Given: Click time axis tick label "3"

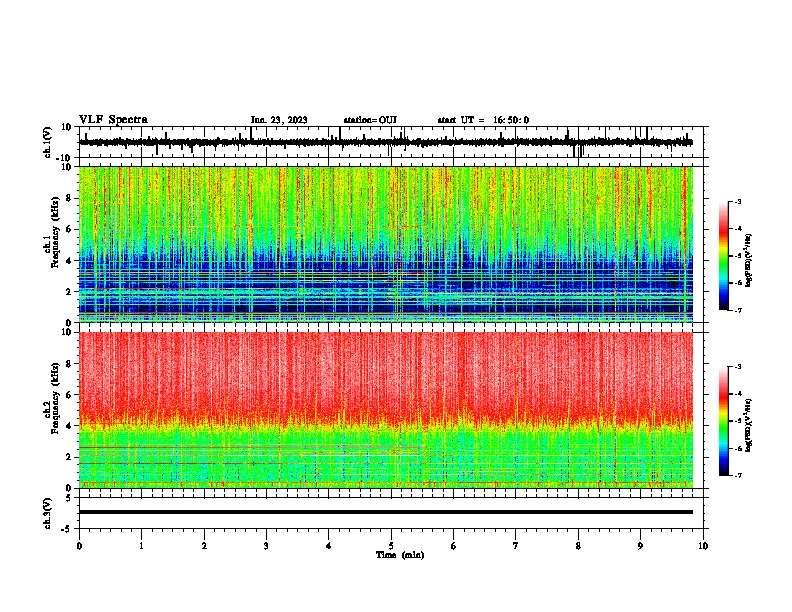Looking at the screenshot, I should pos(266,546).
